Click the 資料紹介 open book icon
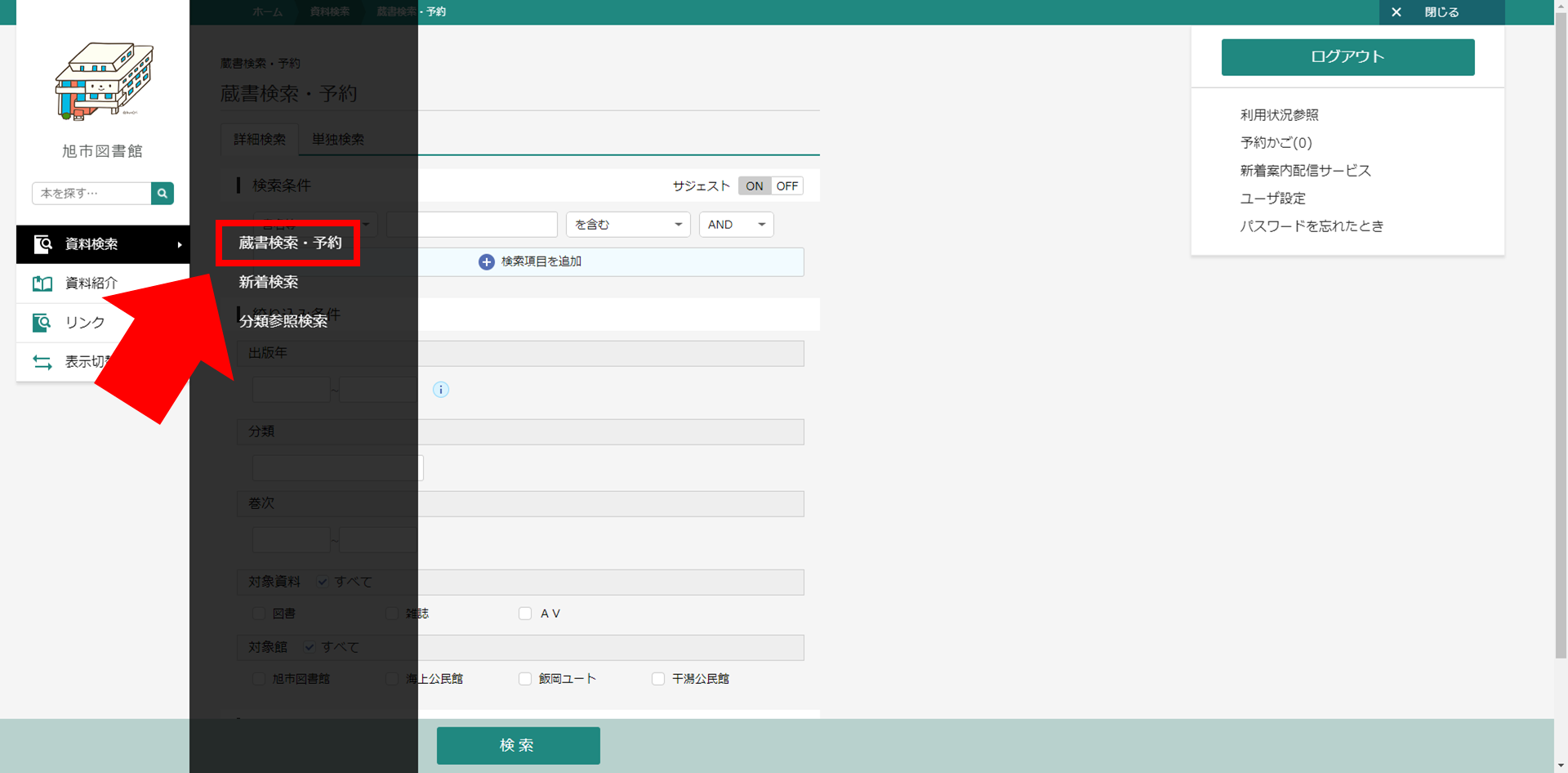This screenshot has height=773, width=1568. pos(42,283)
